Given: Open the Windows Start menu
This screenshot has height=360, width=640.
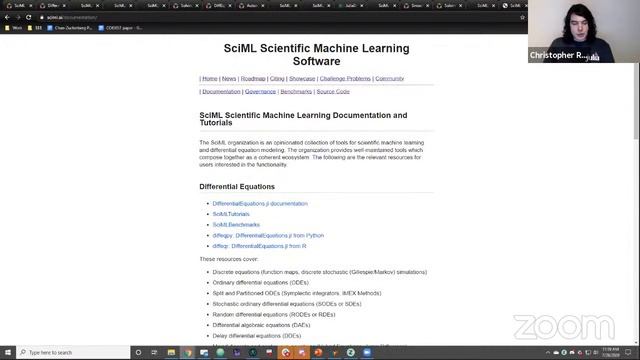Looking at the screenshot, I should pyautogui.click(x=8, y=352).
